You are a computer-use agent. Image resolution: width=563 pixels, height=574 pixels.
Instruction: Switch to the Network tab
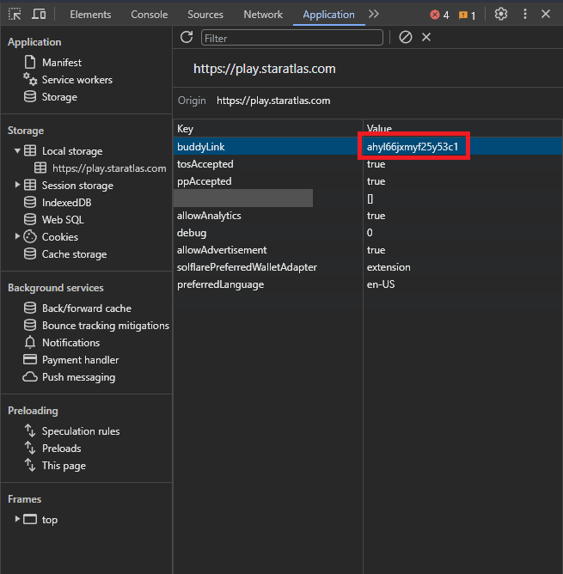coord(263,15)
